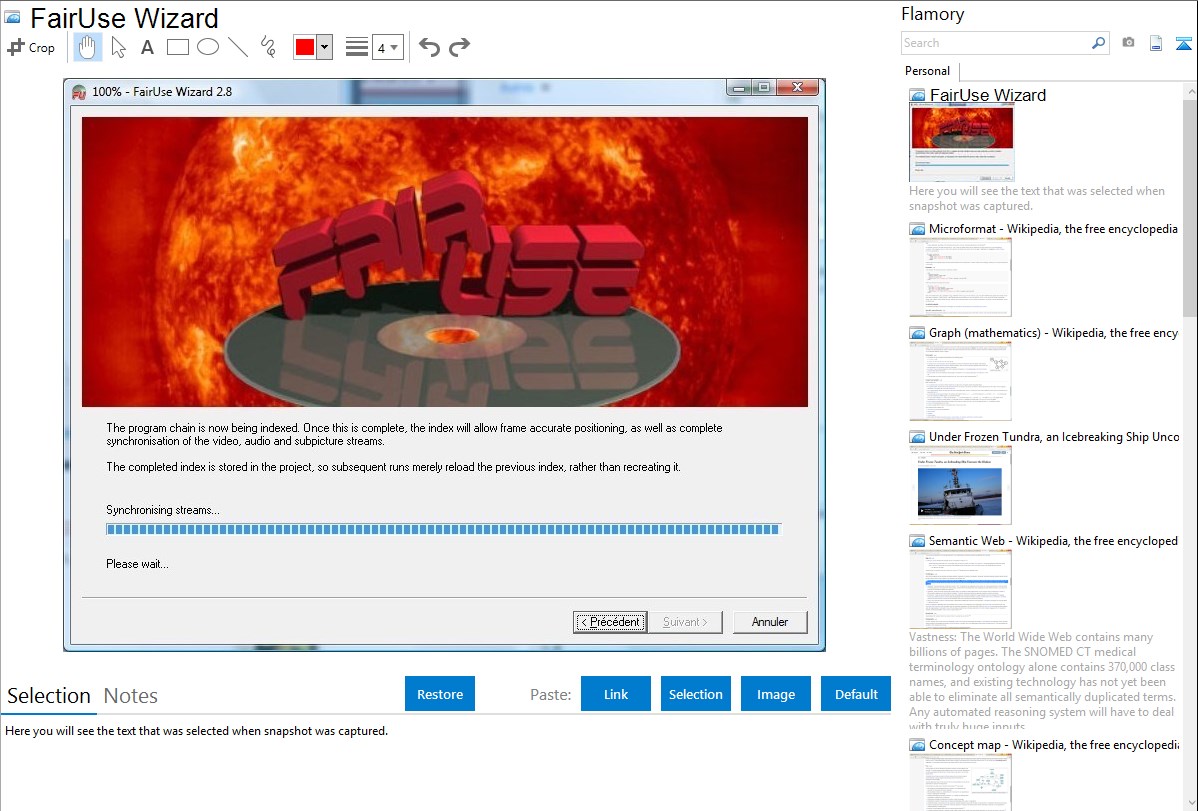Click the Synchronising streams progress bar
The width and height of the screenshot is (1198, 811).
(443, 529)
